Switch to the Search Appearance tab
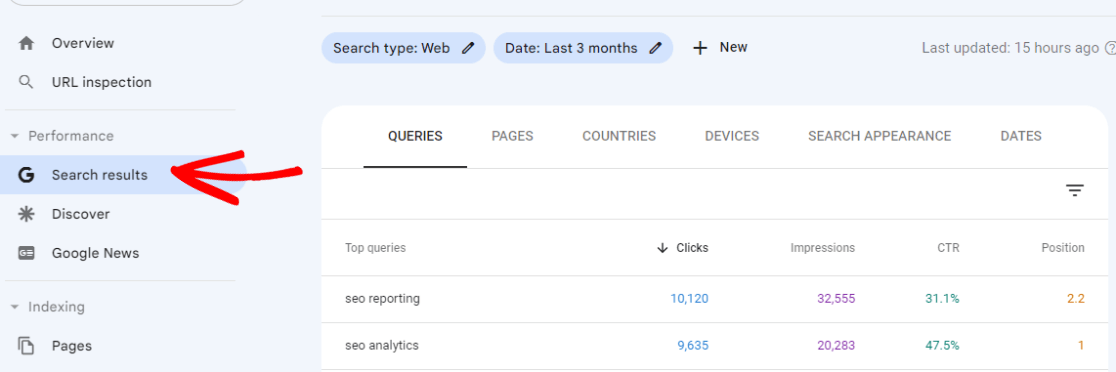 [880, 136]
